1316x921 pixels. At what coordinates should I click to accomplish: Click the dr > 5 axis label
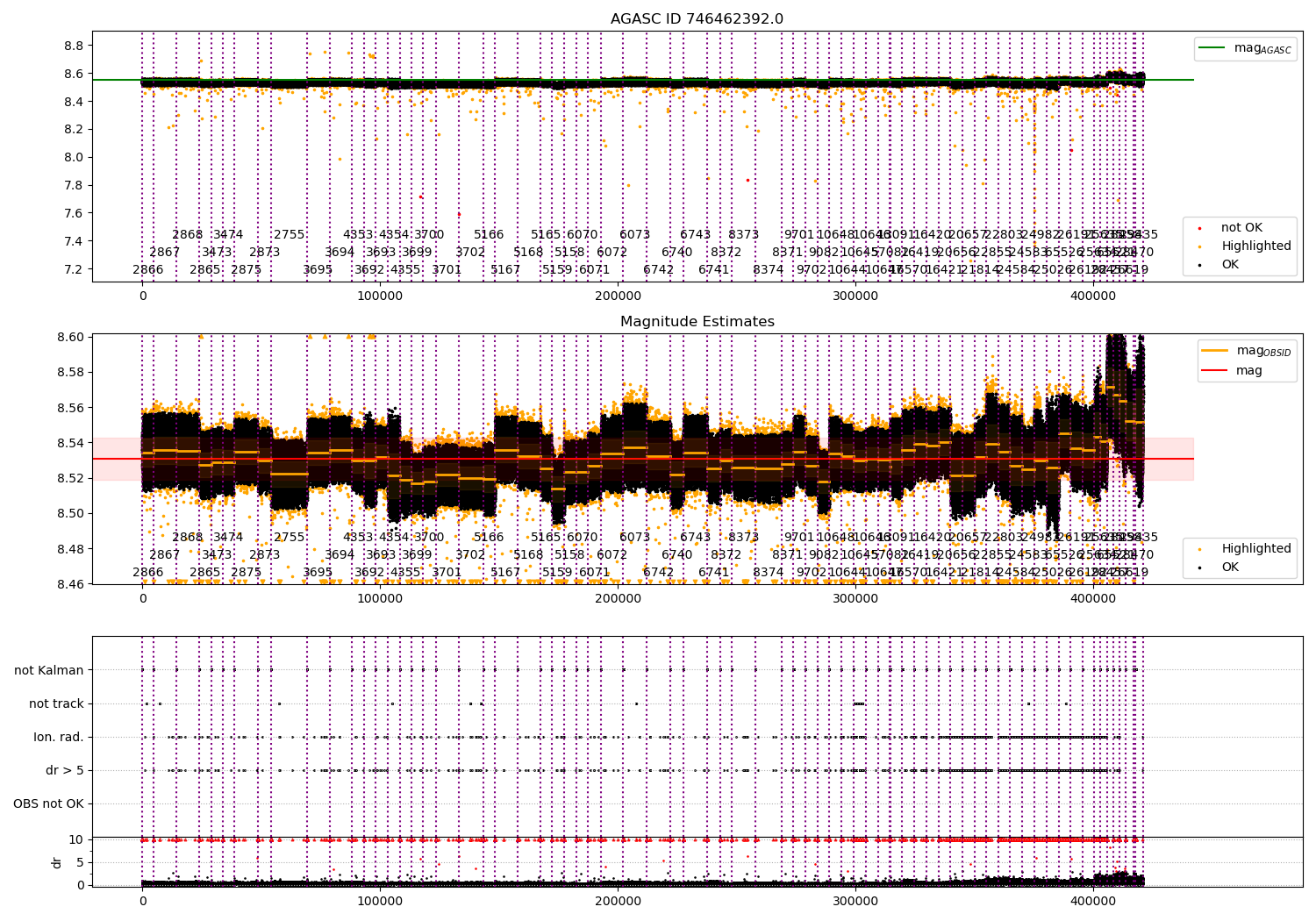(x=65, y=770)
